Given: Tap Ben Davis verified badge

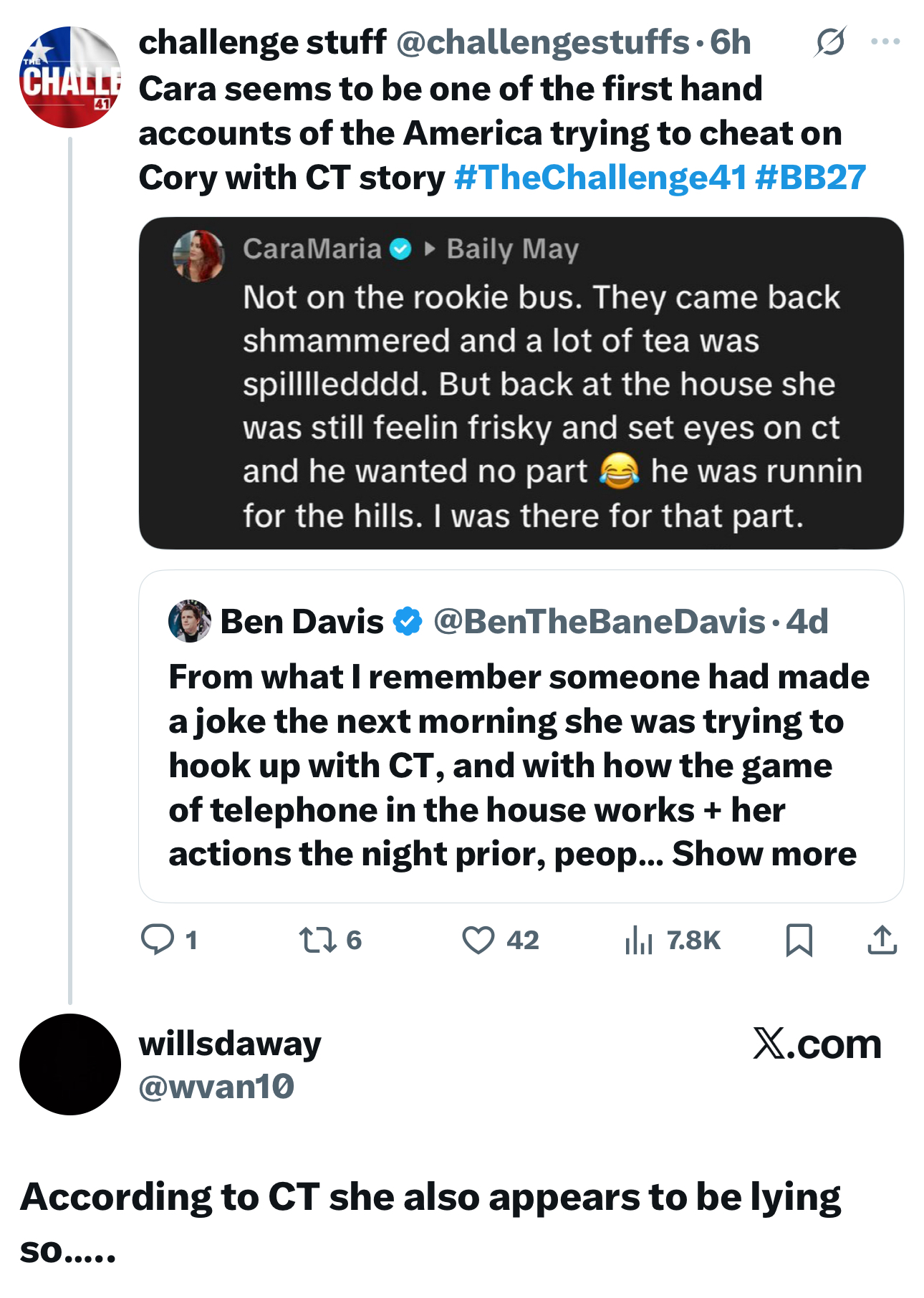Looking at the screenshot, I should click(408, 621).
